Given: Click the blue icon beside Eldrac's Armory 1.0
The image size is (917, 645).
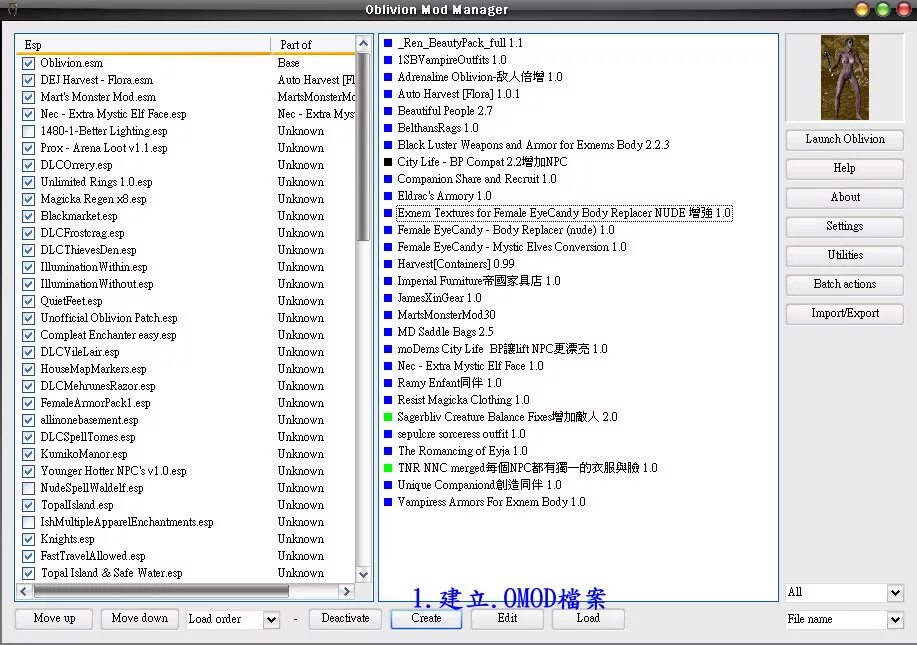Looking at the screenshot, I should (x=388, y=196).
